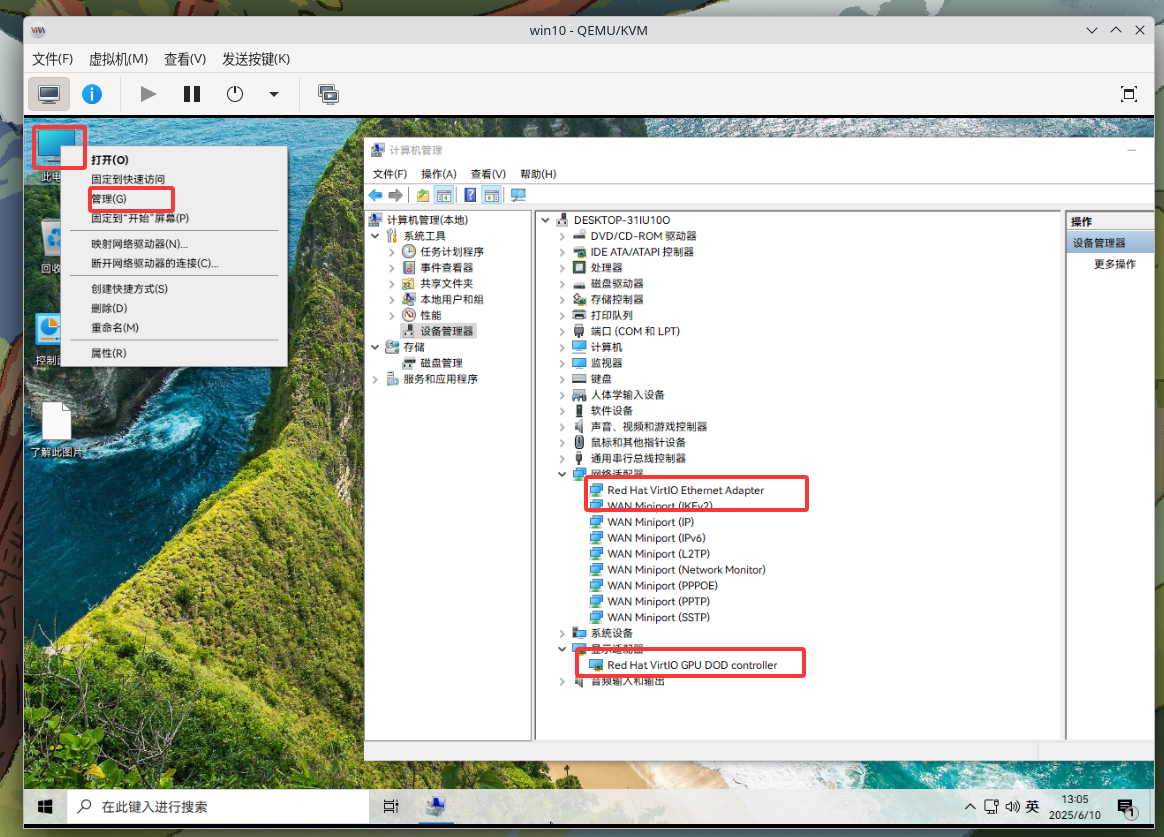Select the 了解此图片 desktop icon

(56, 430)
